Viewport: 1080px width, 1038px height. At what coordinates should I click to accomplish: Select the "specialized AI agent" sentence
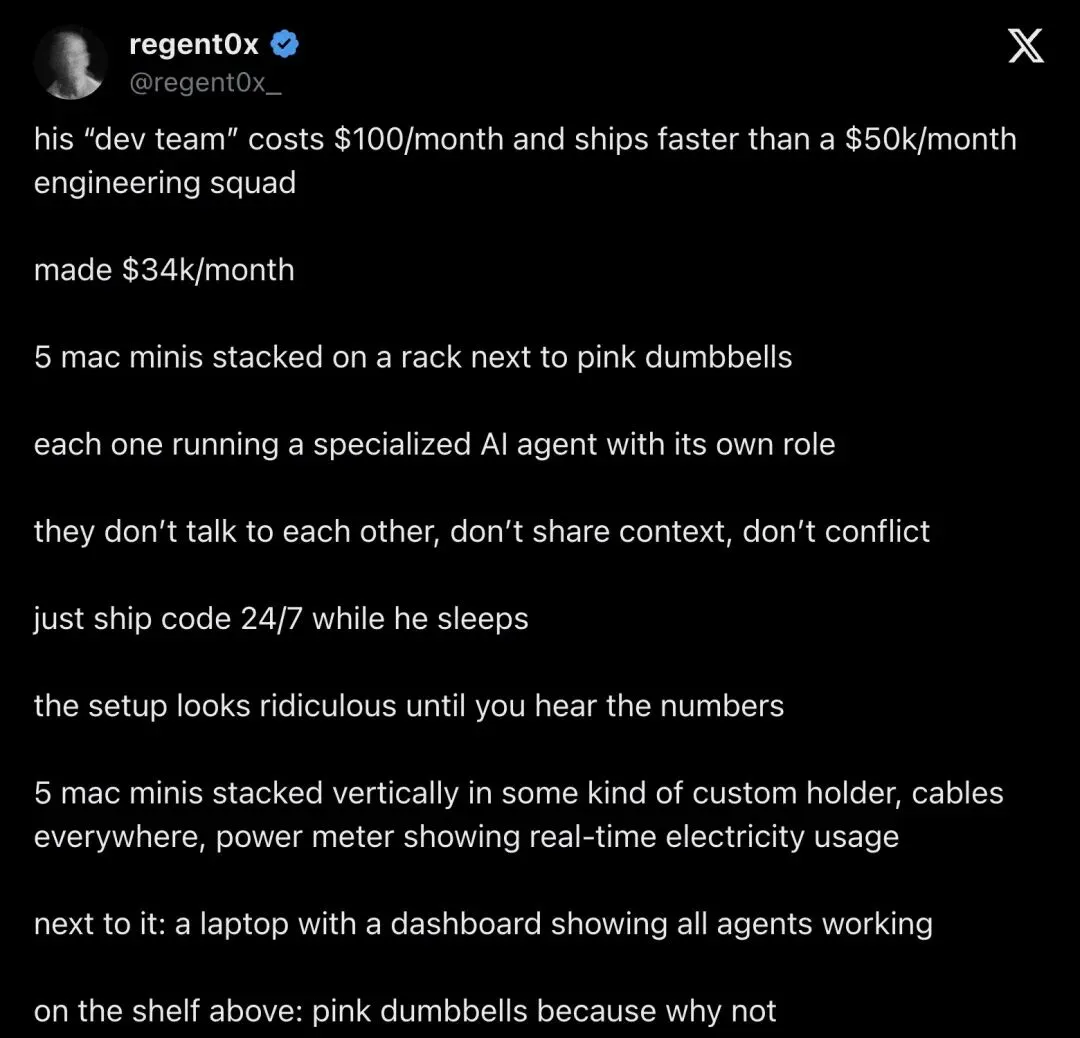434,445
